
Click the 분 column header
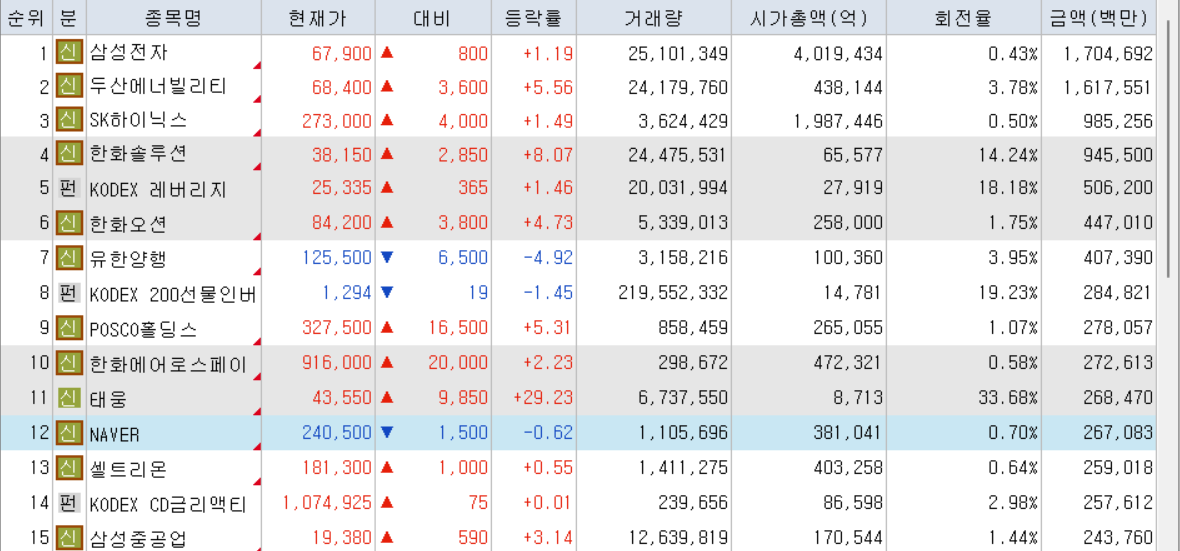(x=70, y=18)
